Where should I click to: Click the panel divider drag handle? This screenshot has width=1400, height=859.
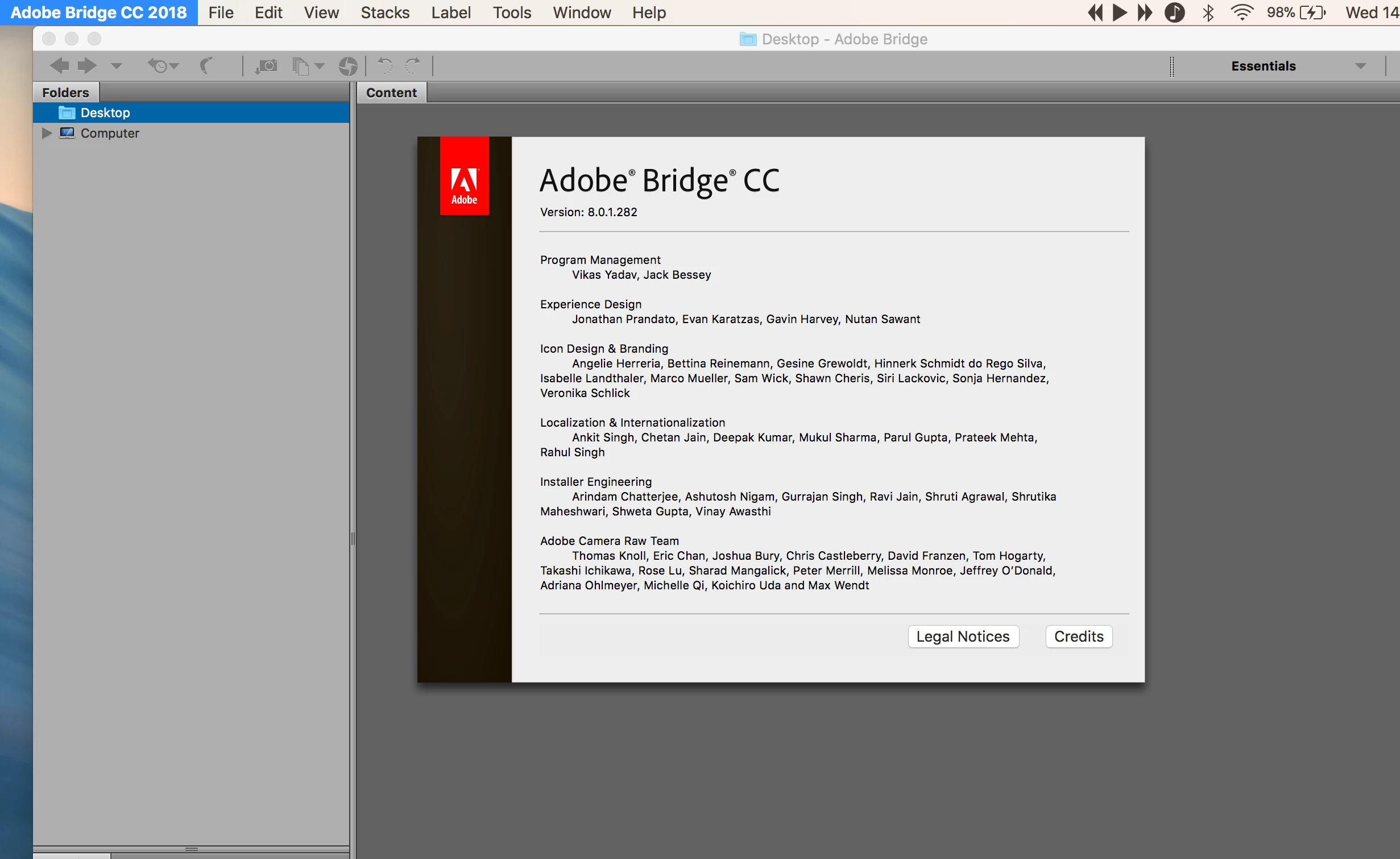point(353,538)
